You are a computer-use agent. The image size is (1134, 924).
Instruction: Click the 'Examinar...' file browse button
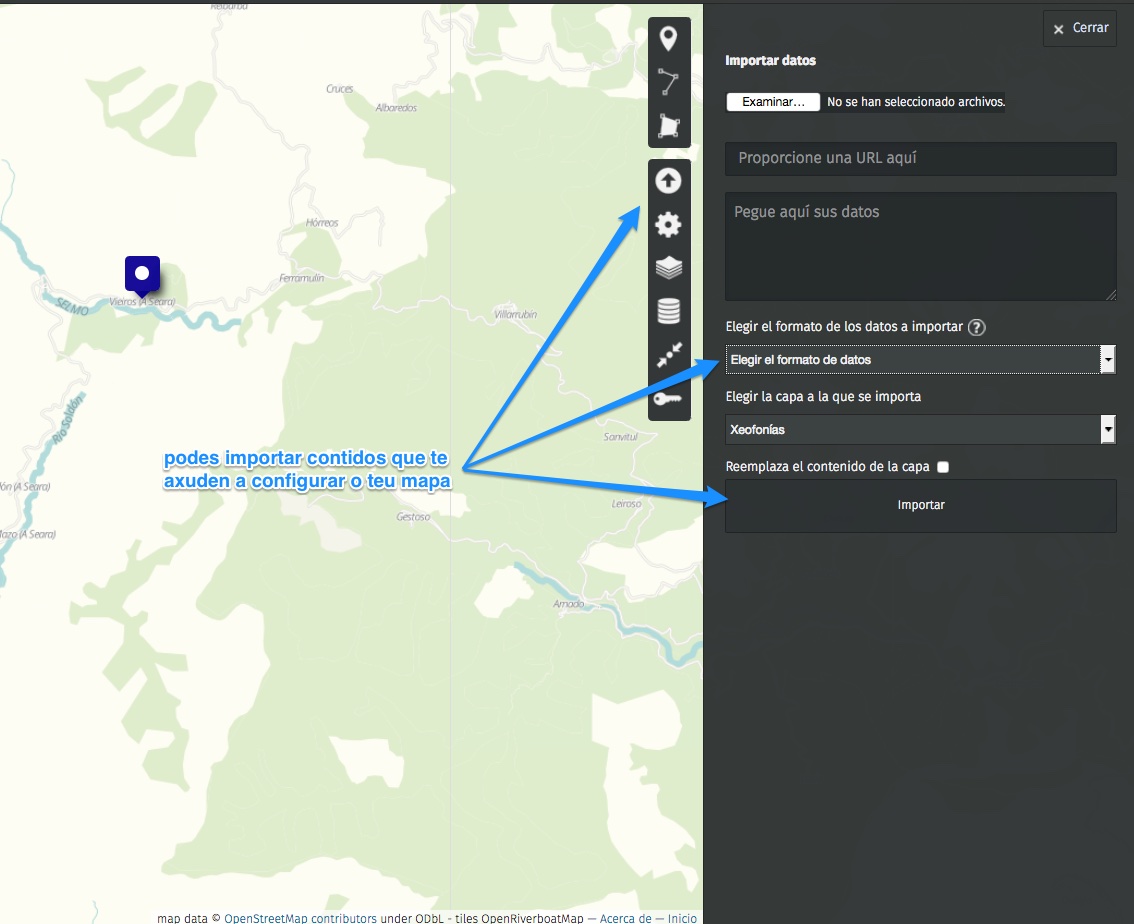coord(773,102)
